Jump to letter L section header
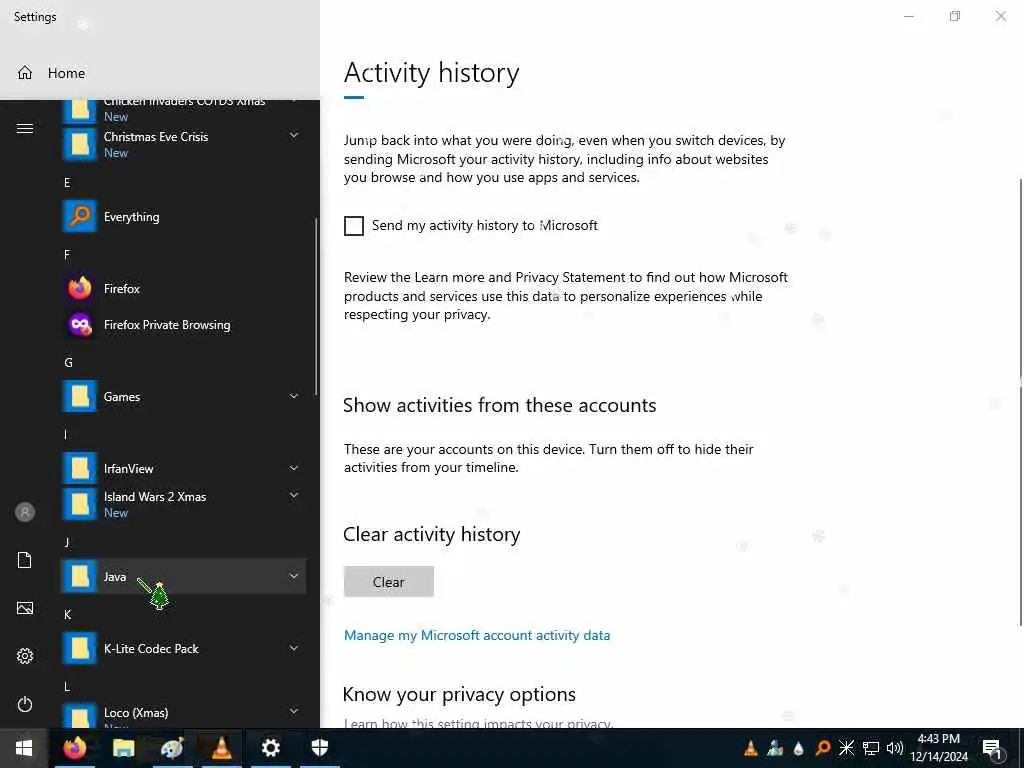The width and height of the screenshot is (1024, 768). (x=67, y=686)
